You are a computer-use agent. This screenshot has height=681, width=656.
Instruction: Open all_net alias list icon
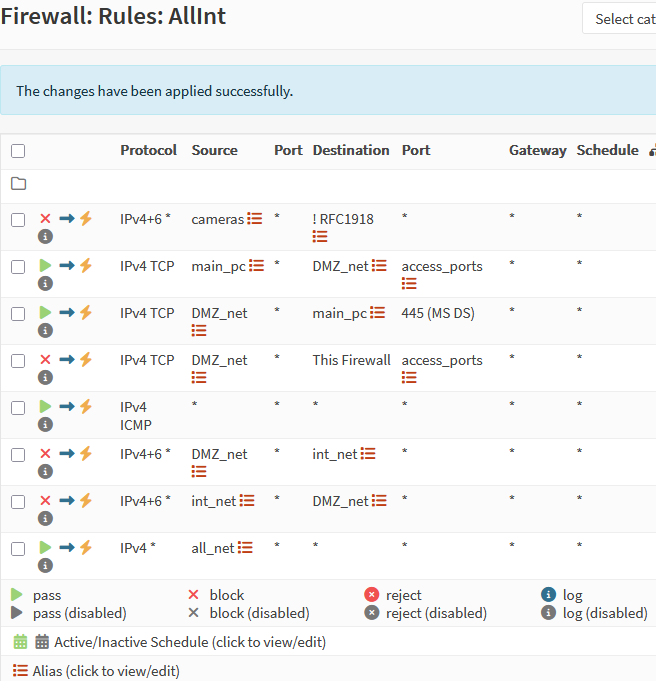pos(245,548)
